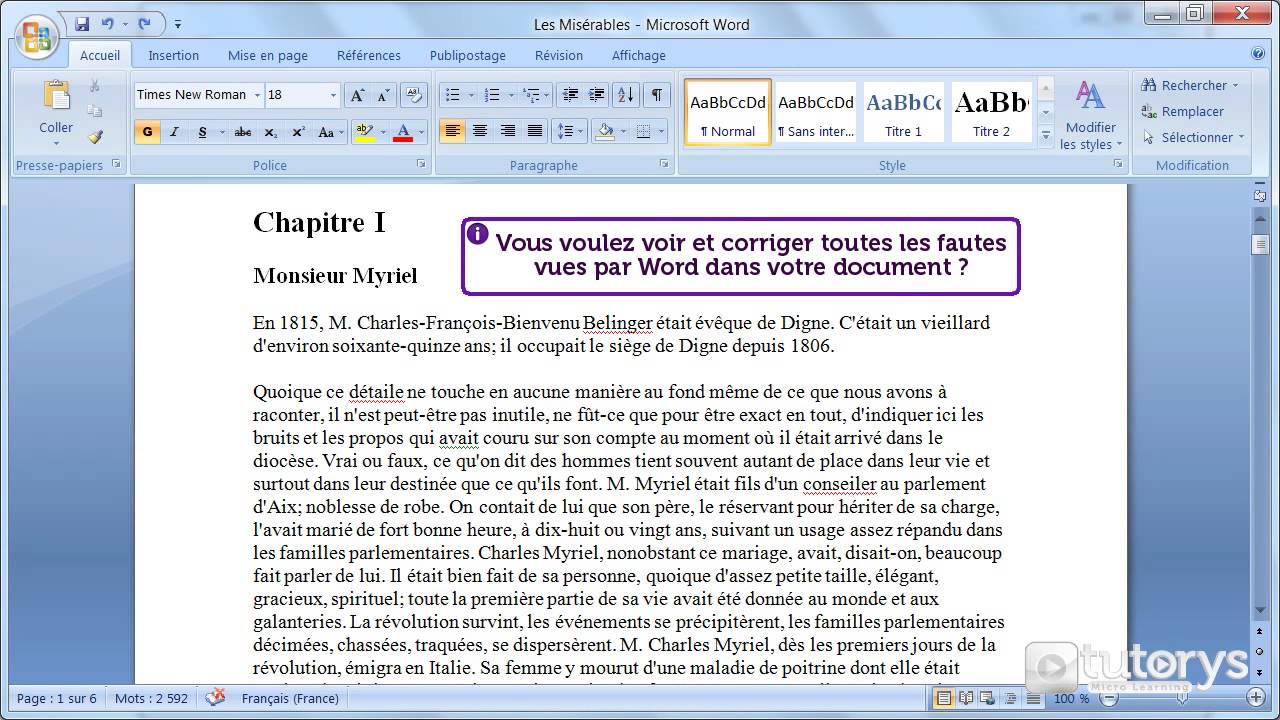Viewport: 1280px width, 720px height.
Task: Apply the Titre 1 style
Action: 904,112
